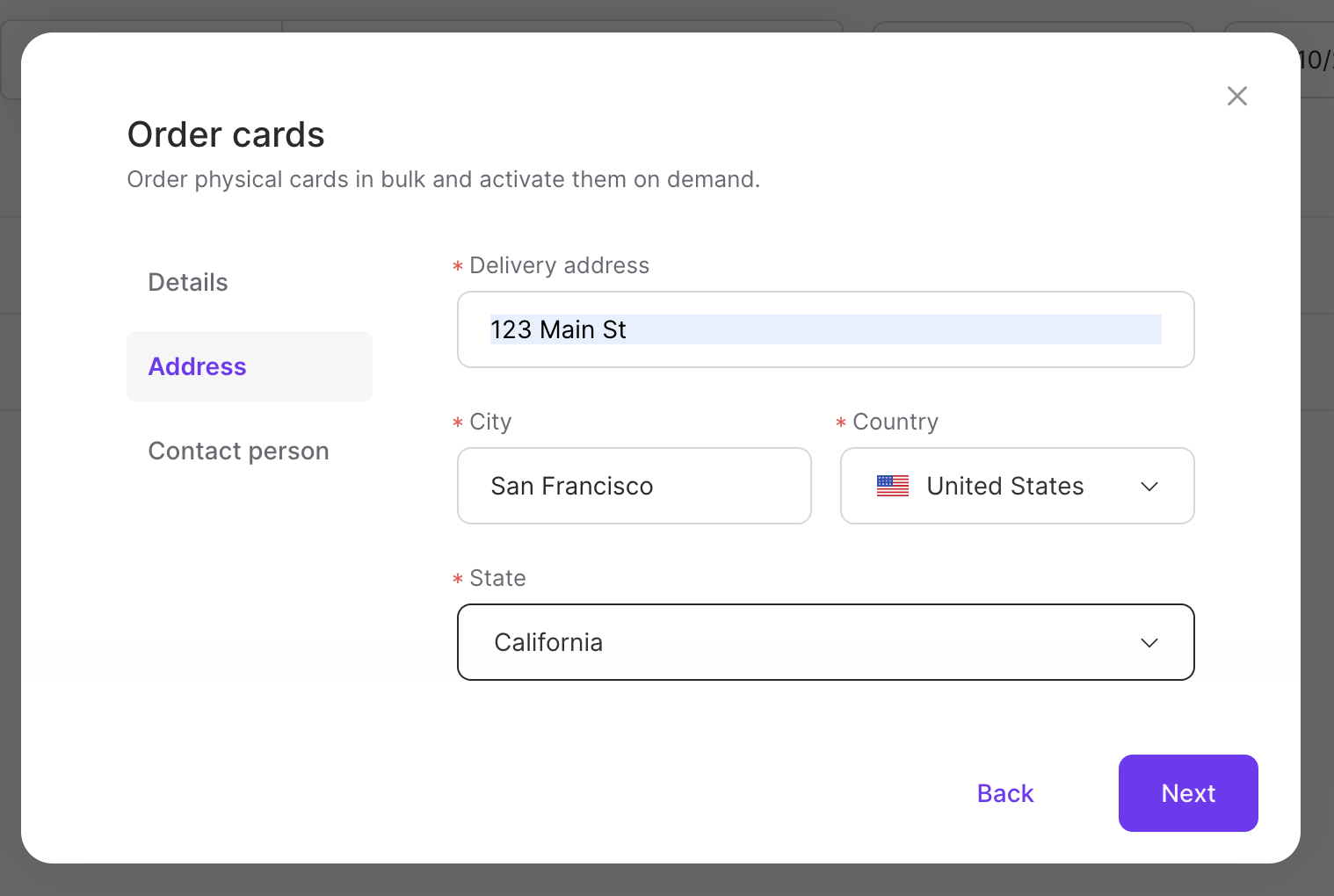1334x896 pixels.
Task: Click the State dropdown chevron icon
Action: (1149, 642)
